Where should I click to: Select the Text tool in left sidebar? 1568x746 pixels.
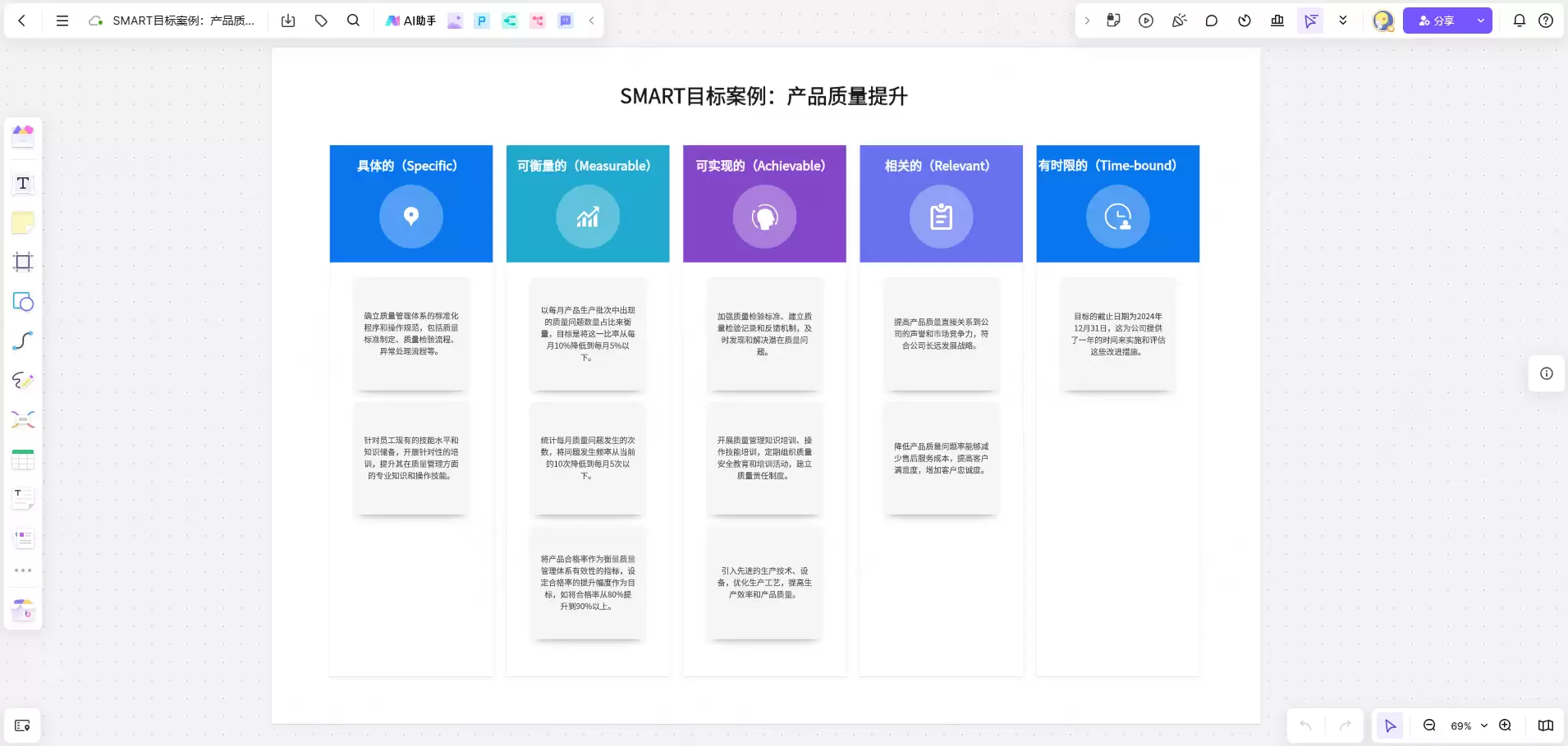[x=23, y=183]
